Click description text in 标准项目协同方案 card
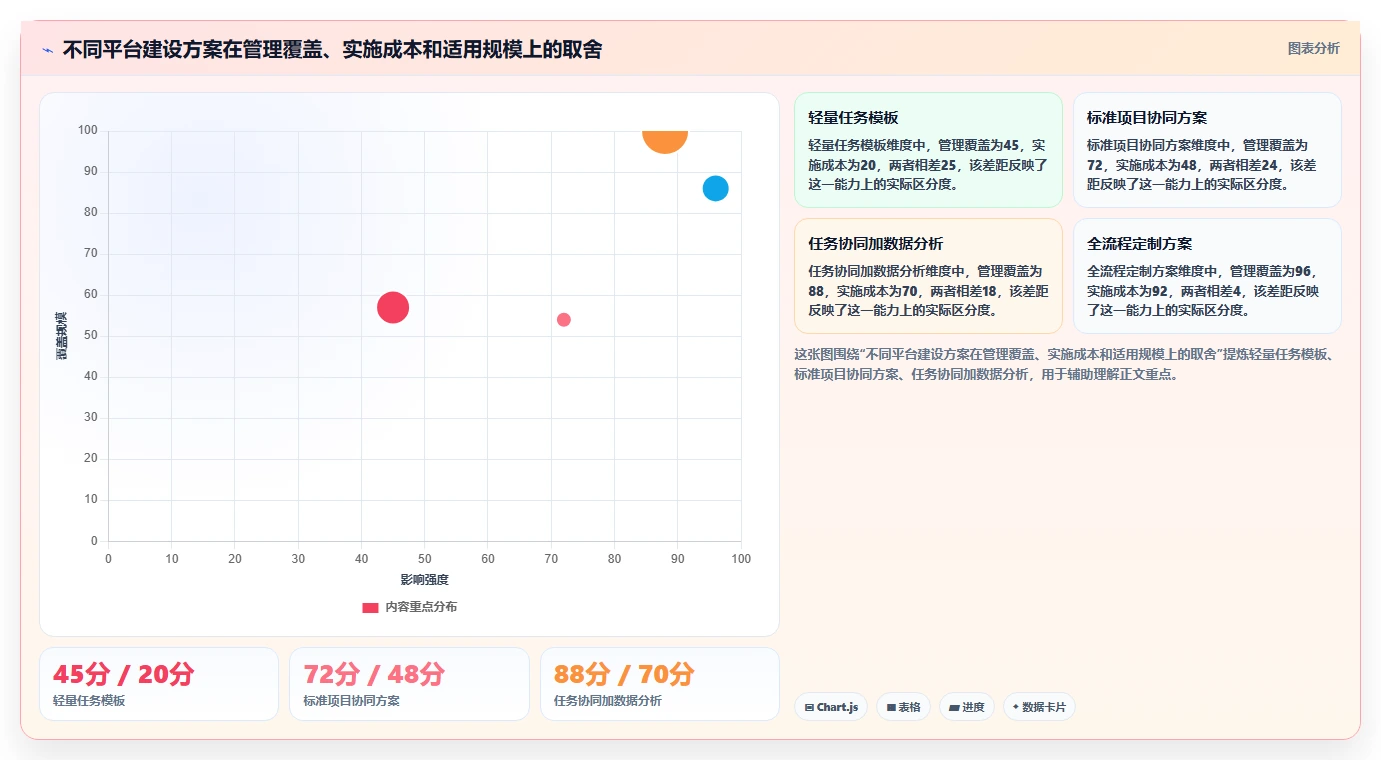This screenshot has height=760, width=1381. [x=1202, y=164]
